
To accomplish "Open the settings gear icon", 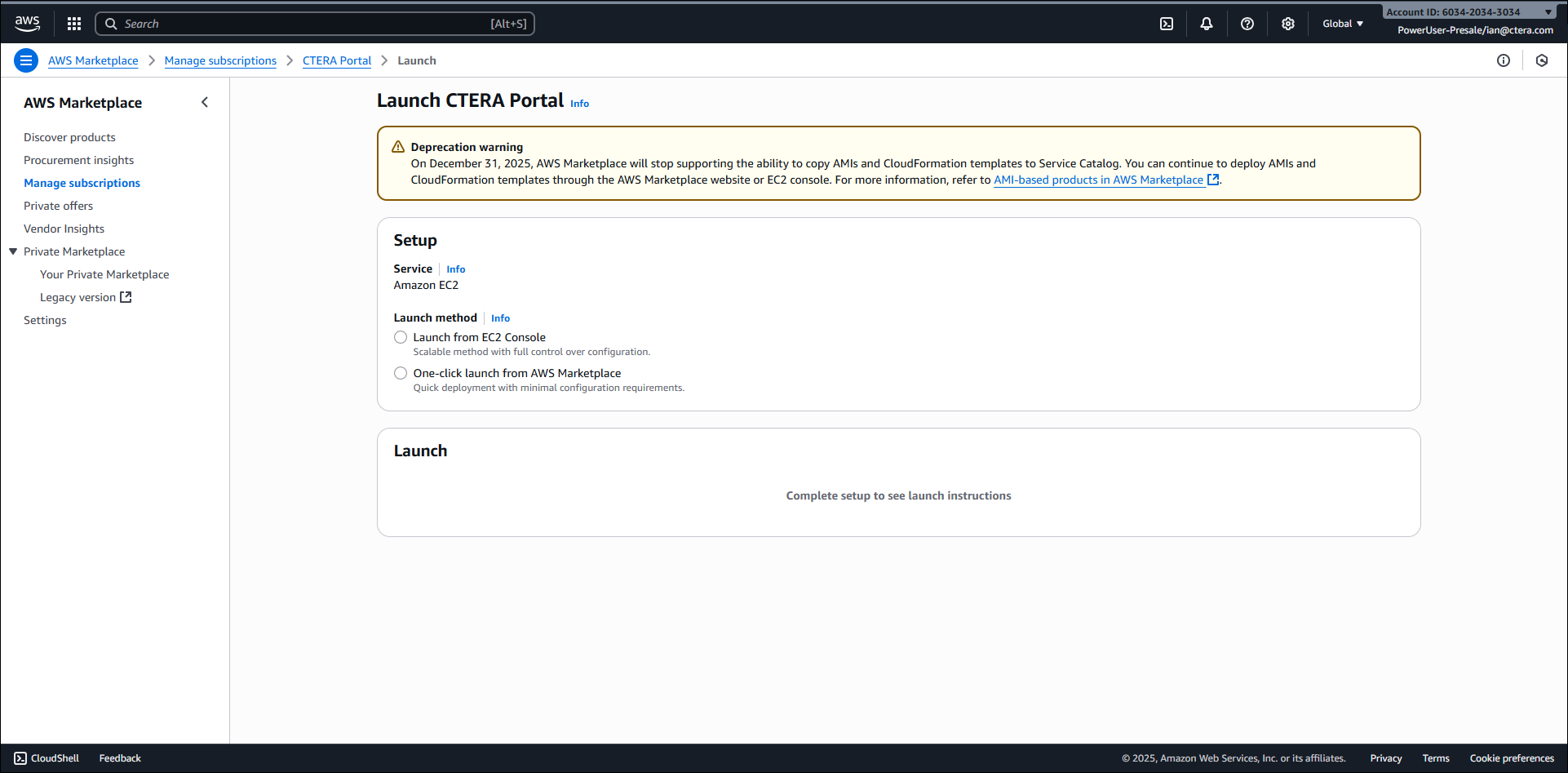I will coord(1288,24).
